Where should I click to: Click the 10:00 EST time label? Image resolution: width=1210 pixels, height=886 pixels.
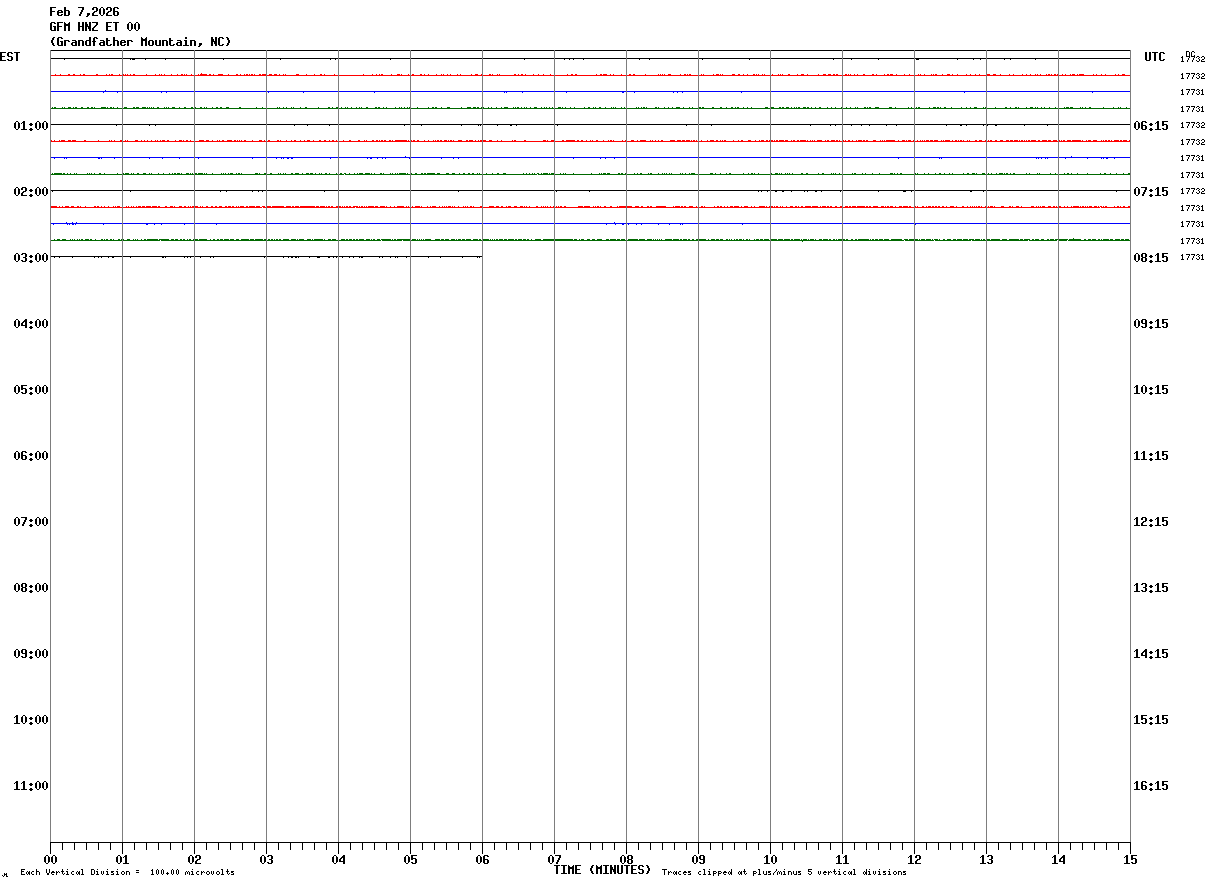click(31, 719)
